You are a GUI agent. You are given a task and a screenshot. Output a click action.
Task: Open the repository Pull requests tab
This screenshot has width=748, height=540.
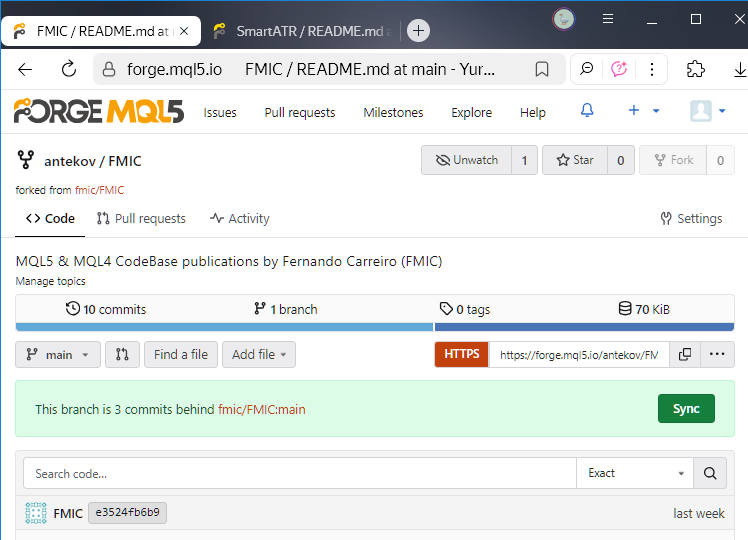pos(141,218)
